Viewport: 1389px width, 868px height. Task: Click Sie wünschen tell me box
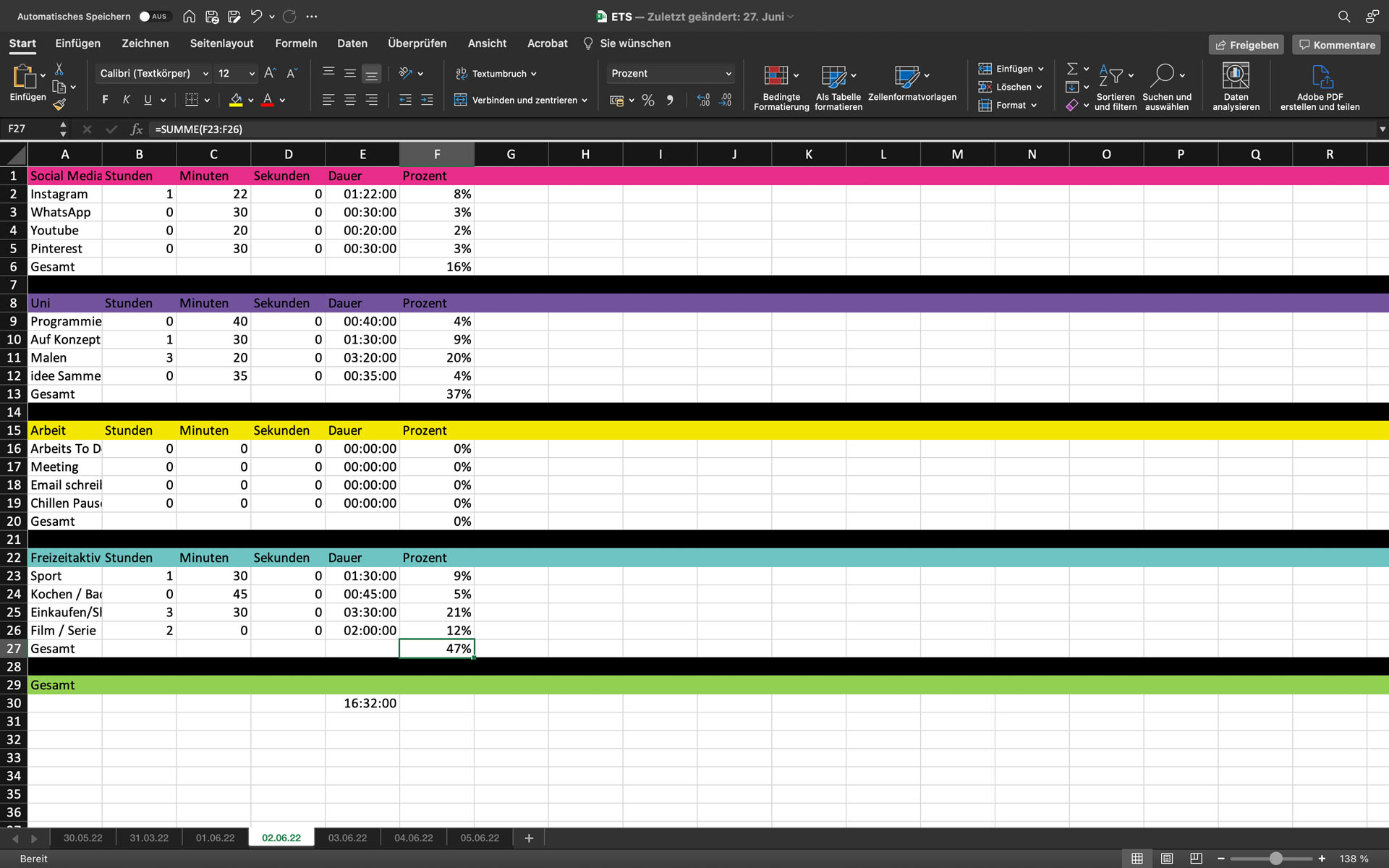[628, 43]
